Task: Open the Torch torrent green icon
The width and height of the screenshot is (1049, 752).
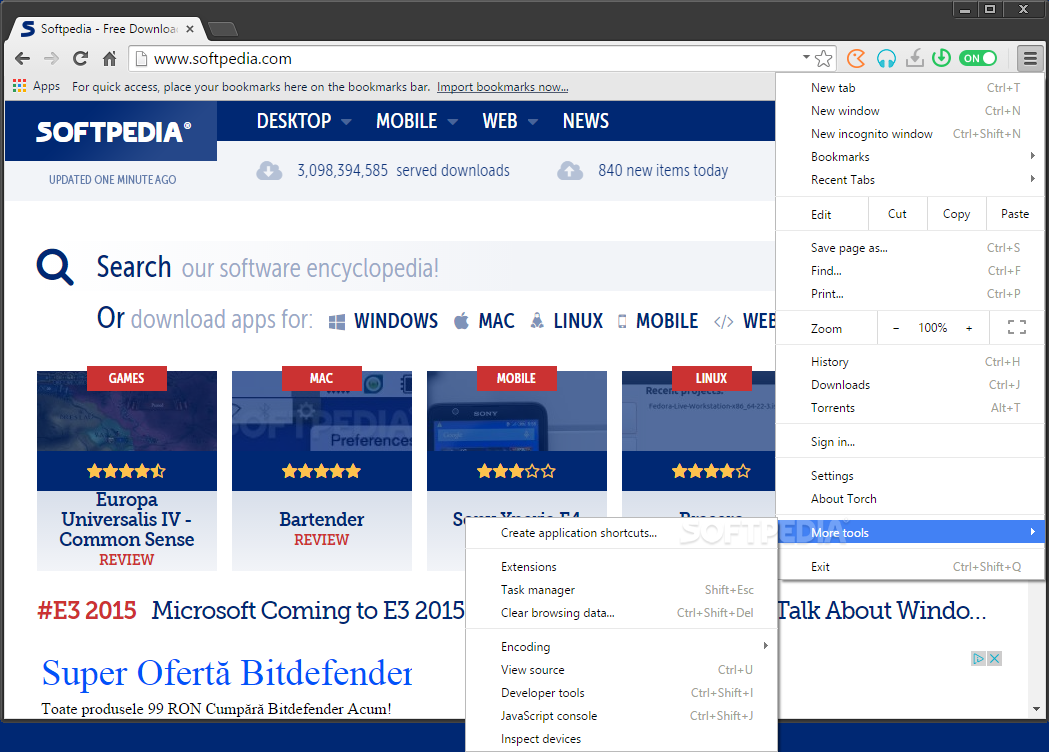Action: click(x=941, y=58)
